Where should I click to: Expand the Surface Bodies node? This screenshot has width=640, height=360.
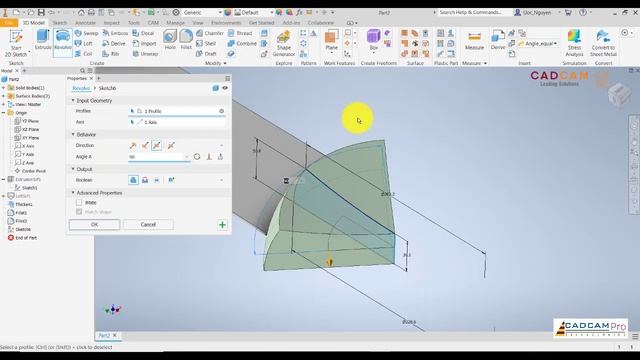point(4,96)
